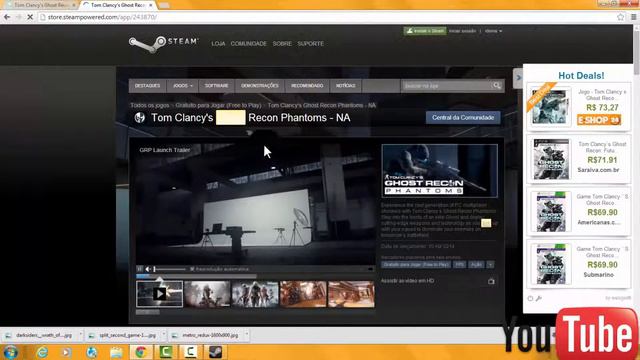Follow the 'Todos os jogos' breadcrumb link
This screenshot has width=640, height=360.
[149, 105]
